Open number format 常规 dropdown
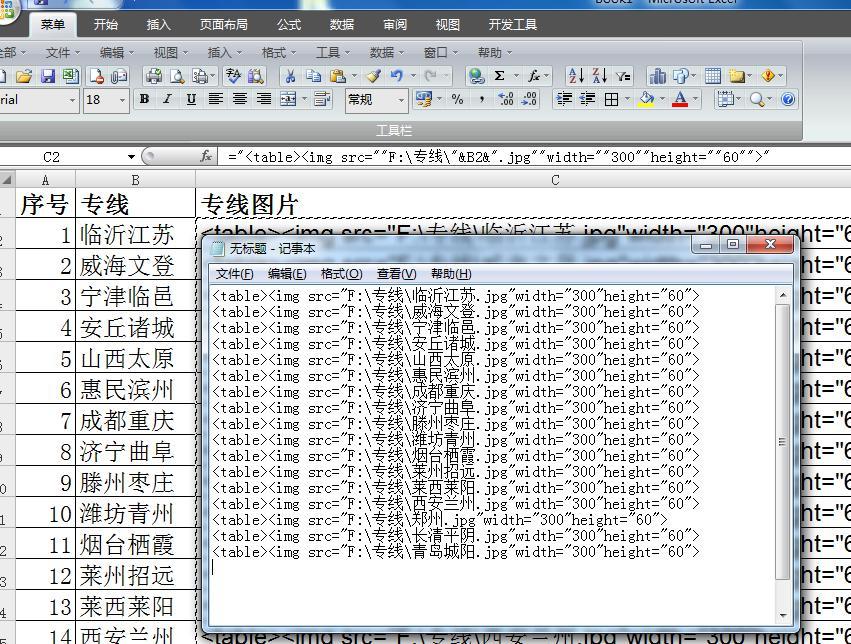 (401, 100)
